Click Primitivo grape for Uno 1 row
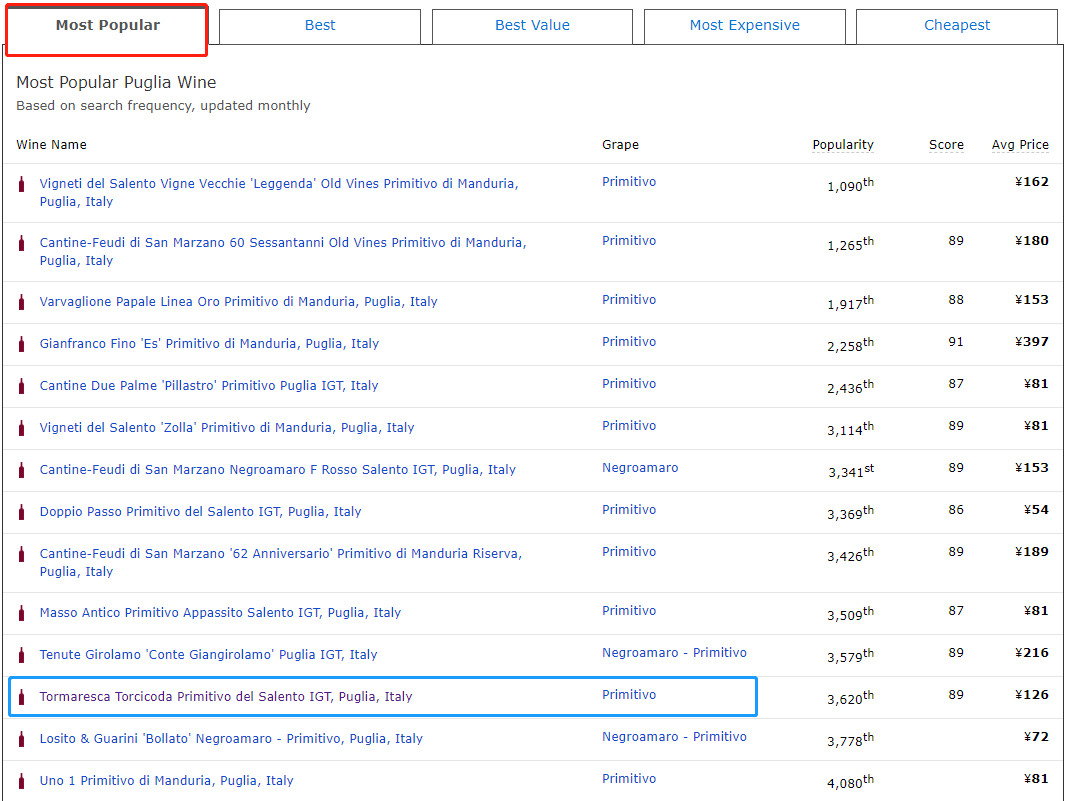This screenshot has height=801, width=1065. [629, 779]
